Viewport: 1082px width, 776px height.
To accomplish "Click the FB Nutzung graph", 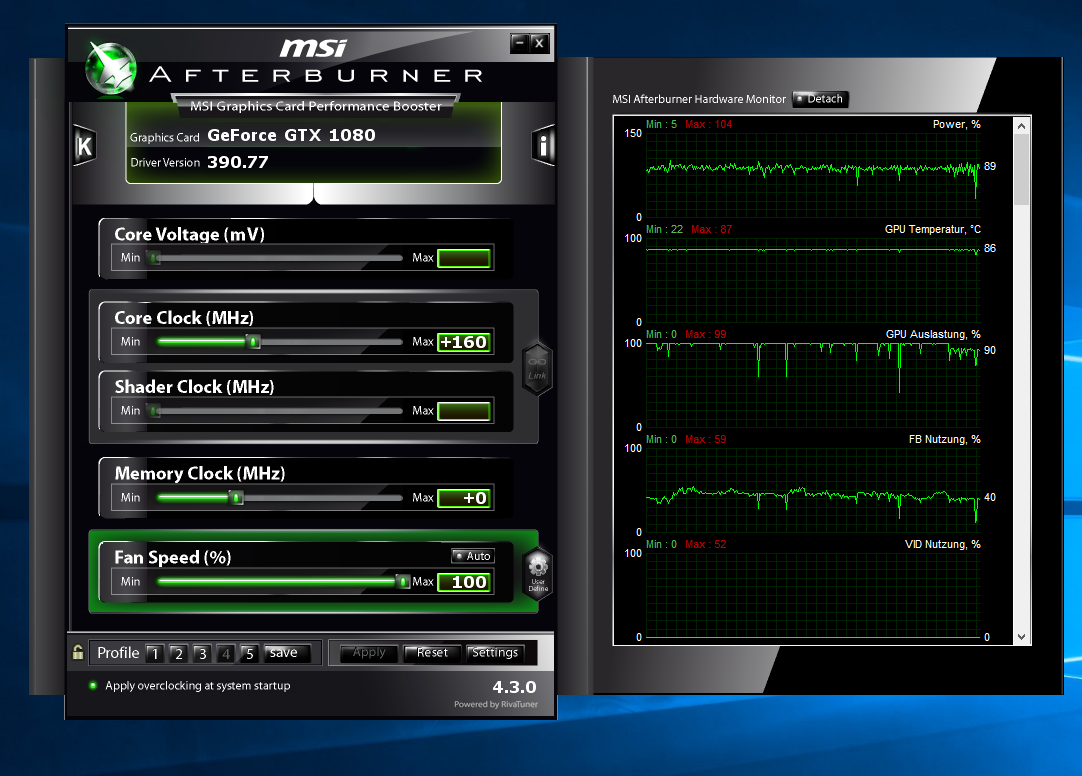I will pos(813,490).
